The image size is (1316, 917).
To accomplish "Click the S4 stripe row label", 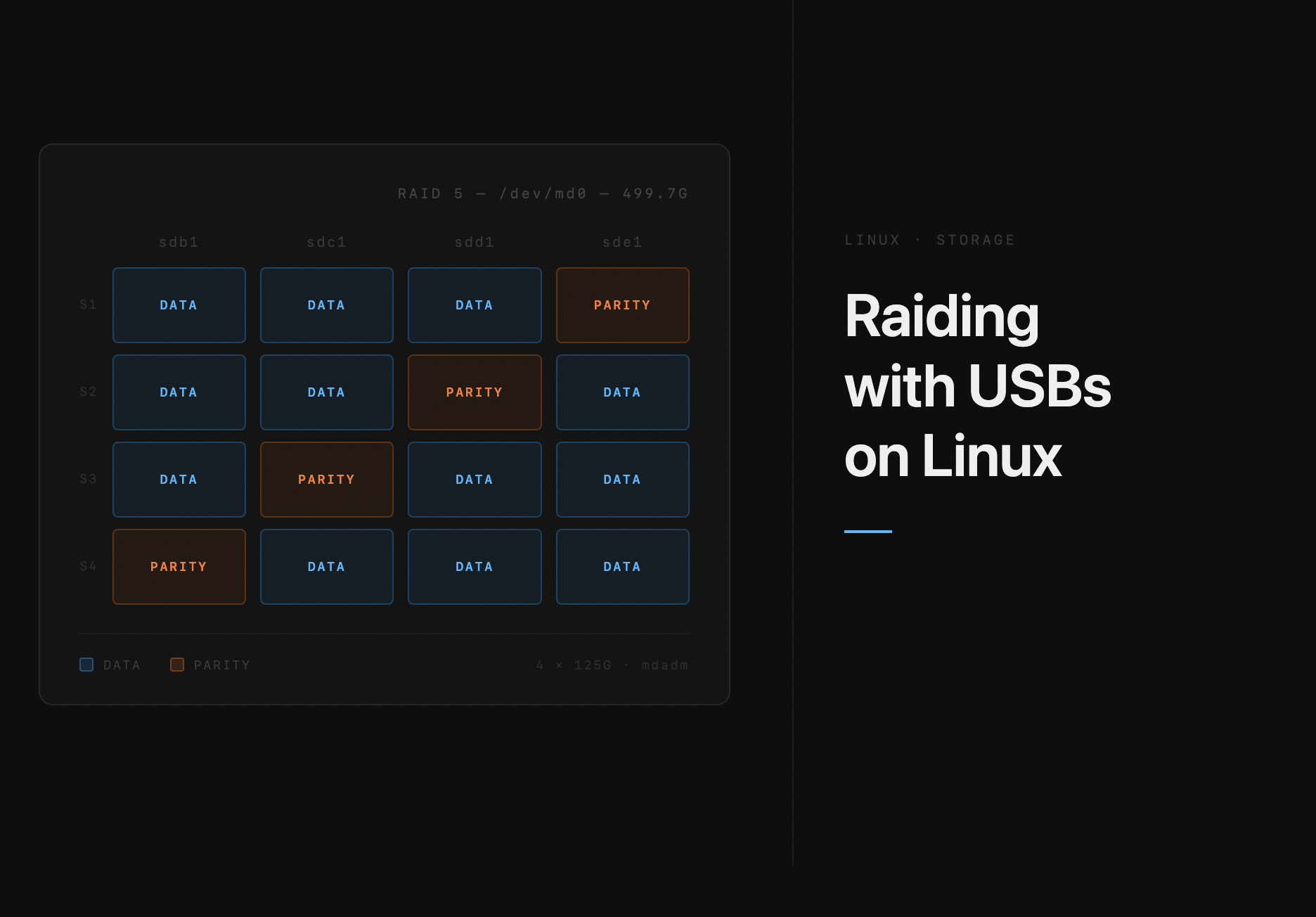I will pyautogui.click(x=88, y=566).
